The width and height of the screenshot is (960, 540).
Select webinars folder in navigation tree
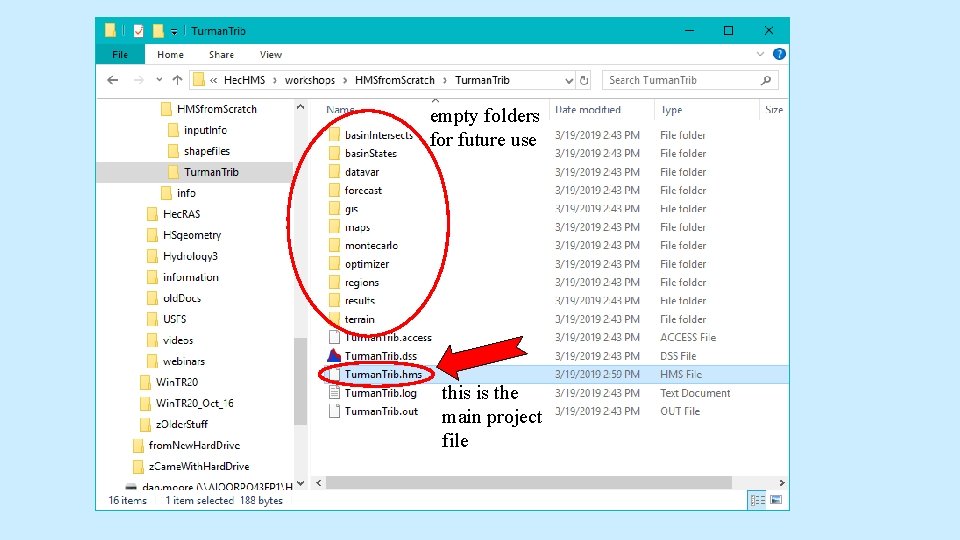click(x=184, y=361)
